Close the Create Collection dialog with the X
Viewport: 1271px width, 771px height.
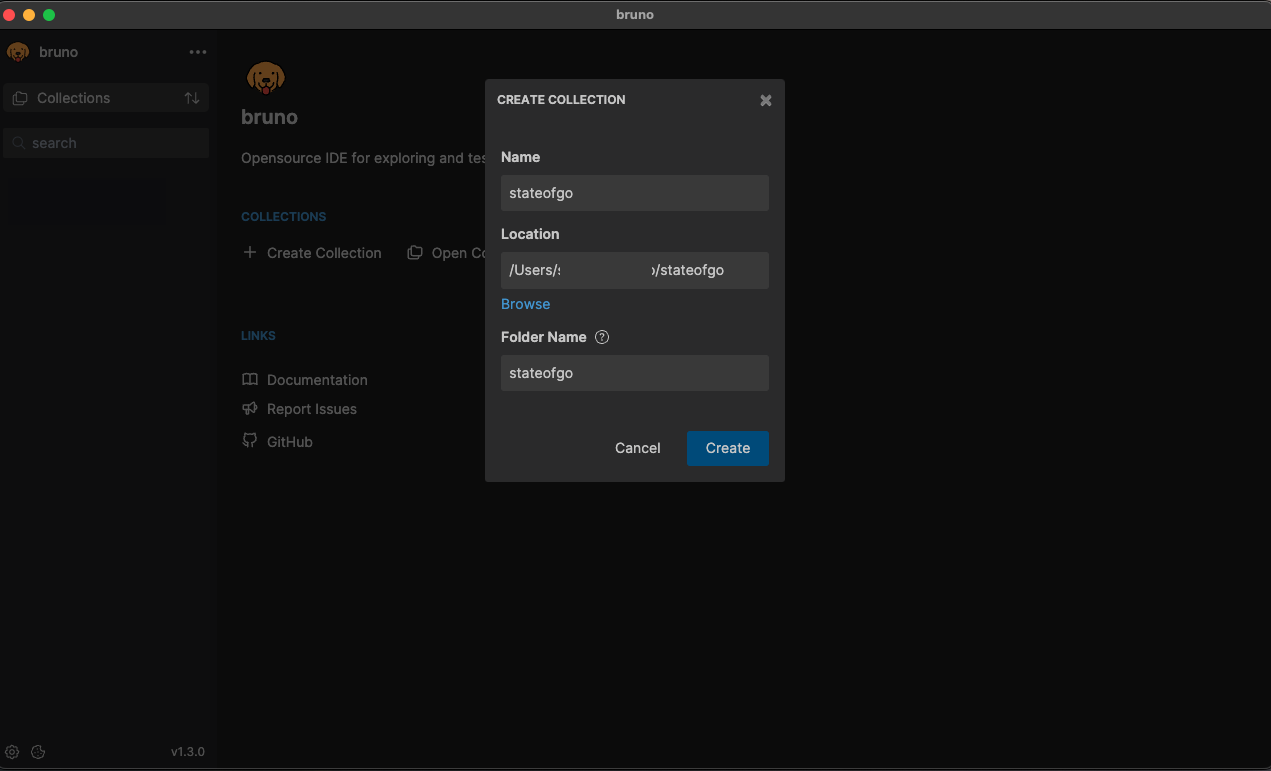[x=766, y=100]
